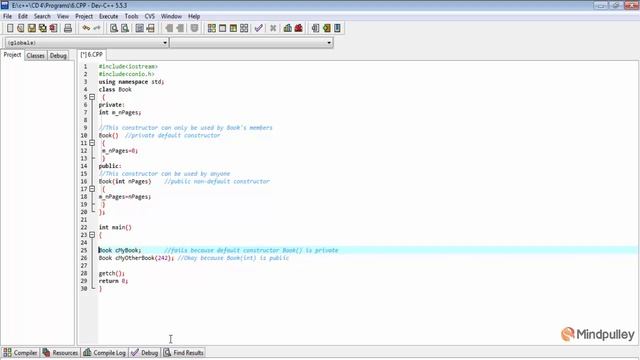Open the Tools menu

tap(131, 16)
